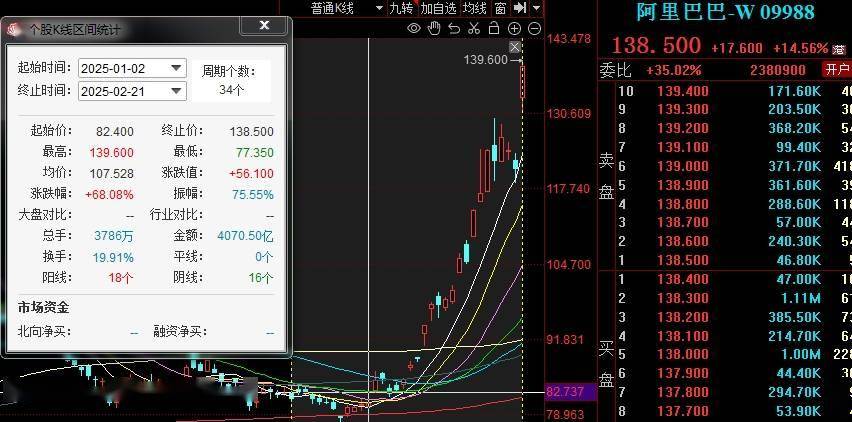Select buy level 3 price 138.200
This screenshot has height=422, width=852.
coord(682,317)
